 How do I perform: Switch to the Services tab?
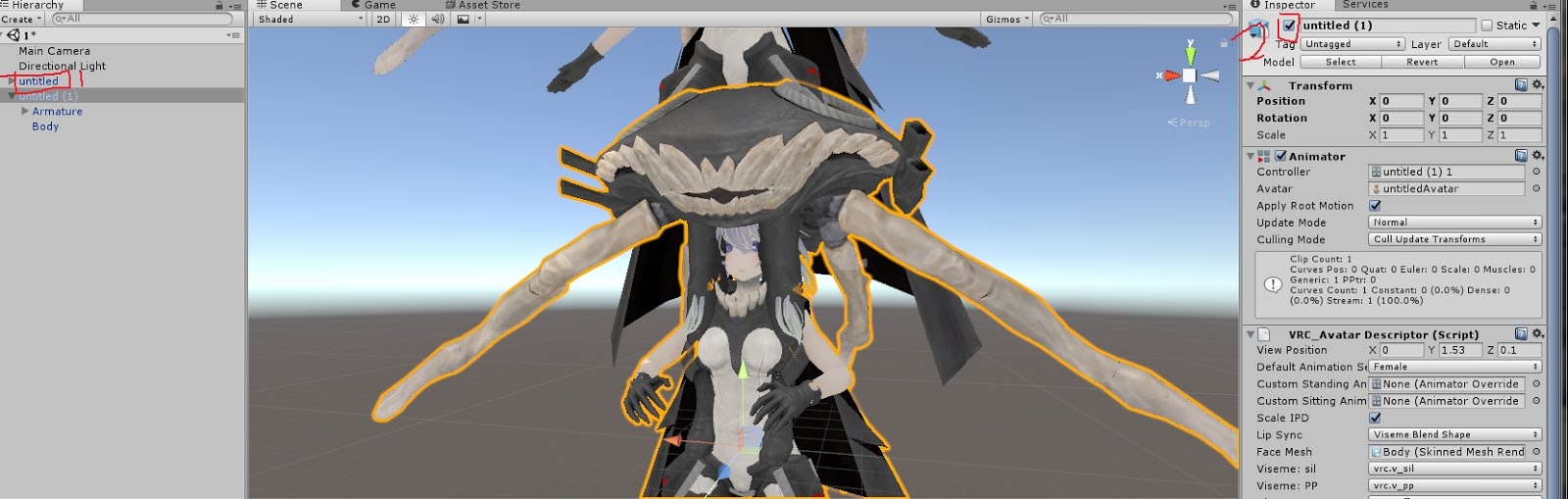pyautogui.click(x=1365, y=5)
